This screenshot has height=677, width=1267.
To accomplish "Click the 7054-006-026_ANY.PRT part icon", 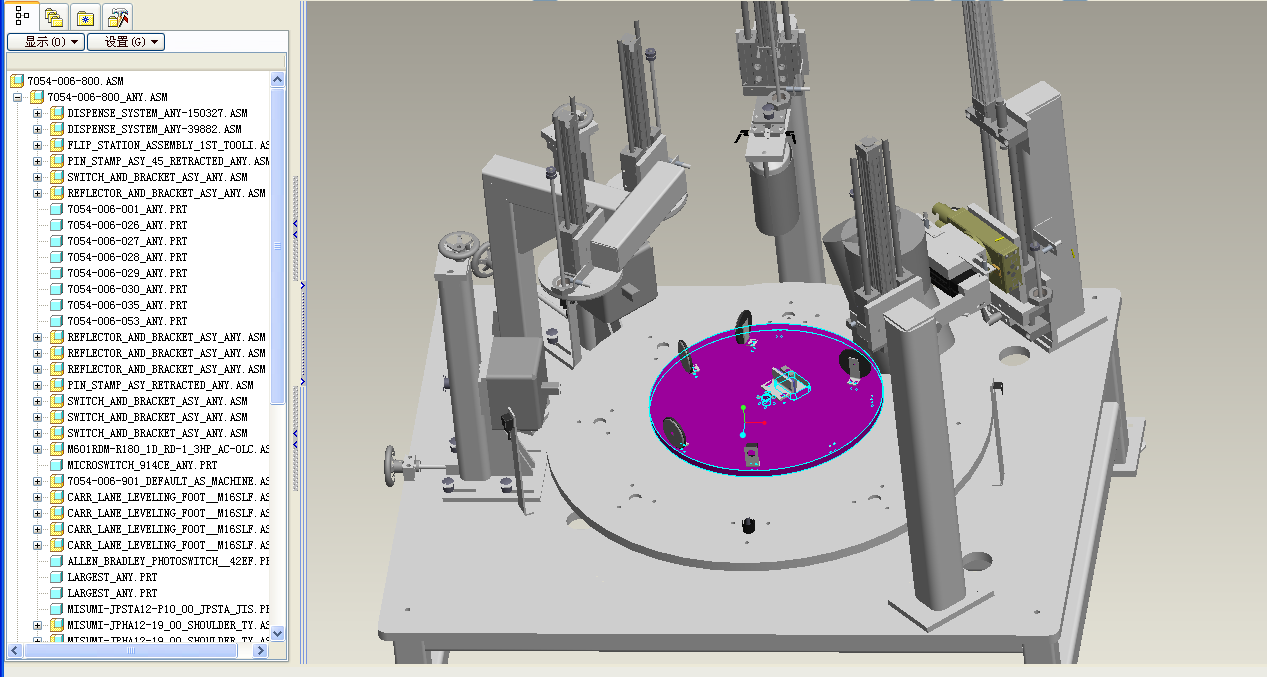I will tap(57, 225).
